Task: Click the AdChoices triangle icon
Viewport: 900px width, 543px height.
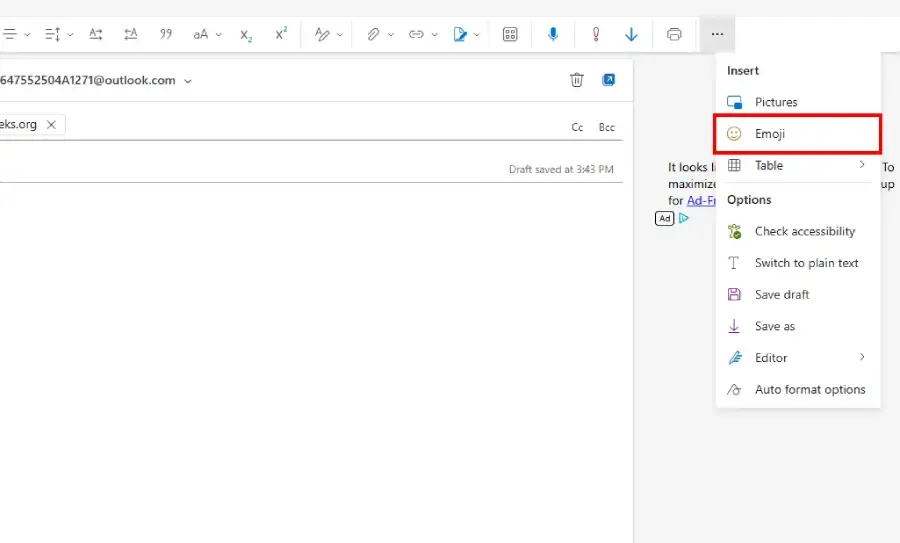Action: (684, 218)
